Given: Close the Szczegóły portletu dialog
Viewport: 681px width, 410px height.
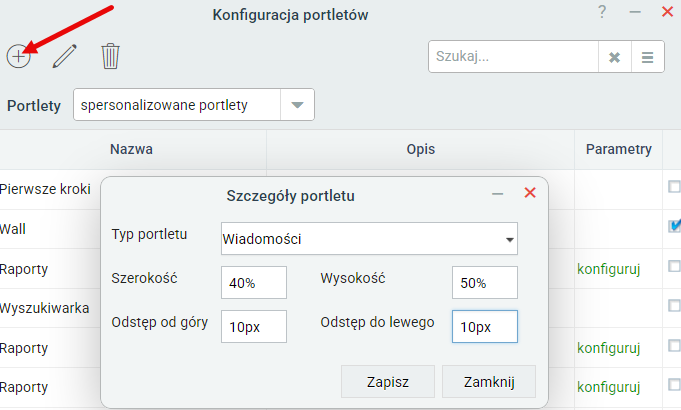Looking at the screenshot, I should tap(530, 192).
